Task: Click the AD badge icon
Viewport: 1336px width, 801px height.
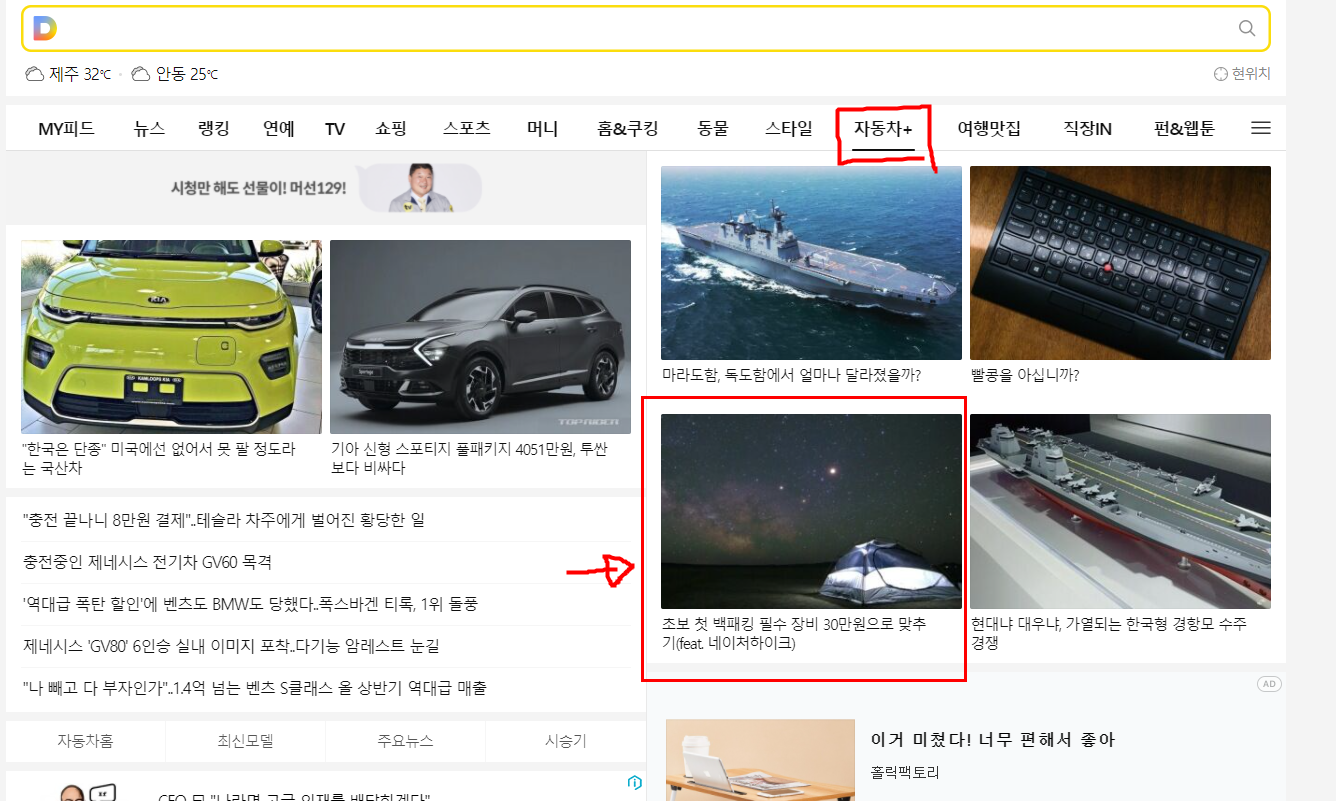Action: [x=1270, y=684]
